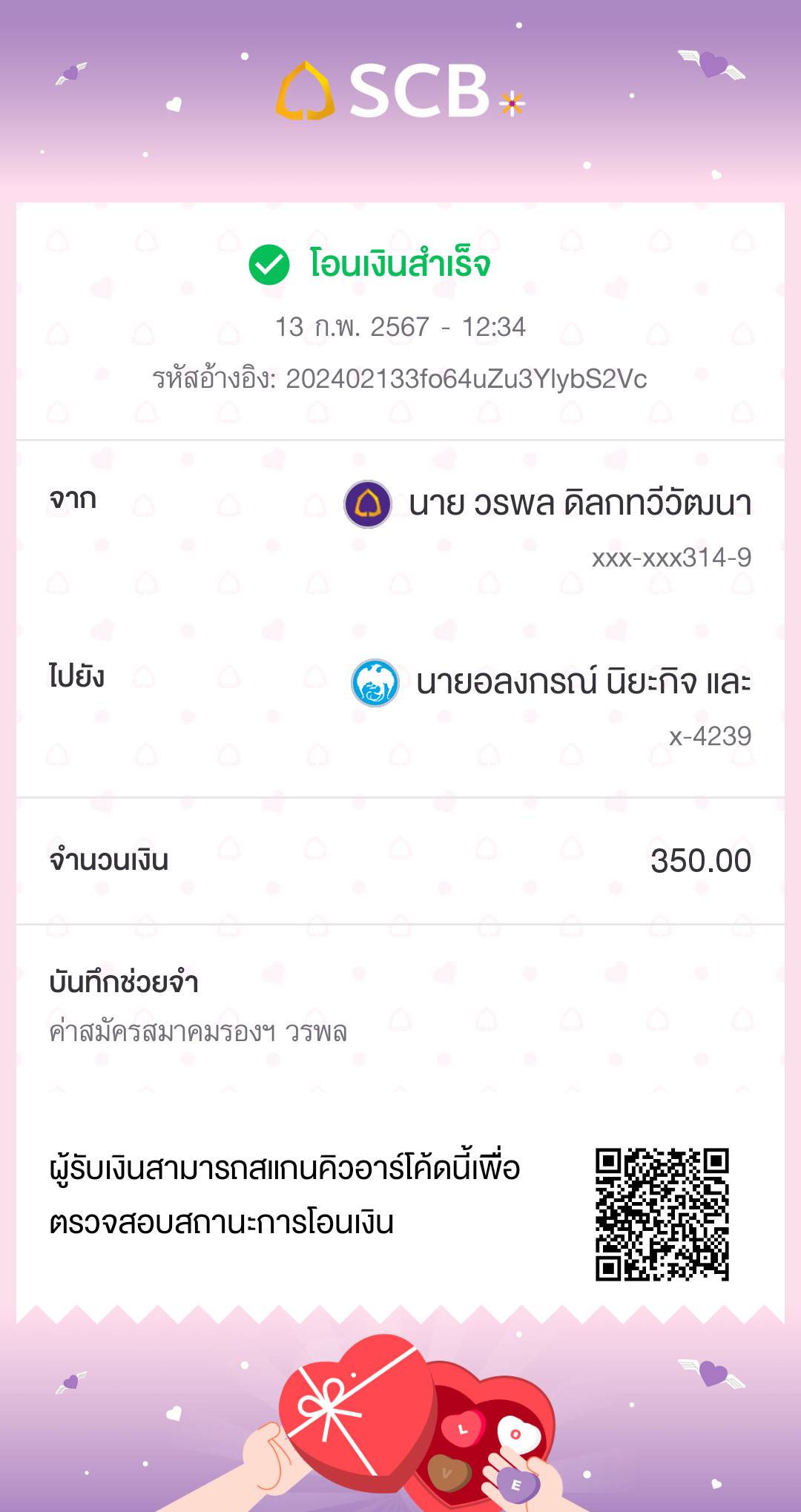Tap the QR code for transfer verification
This screenshot has height=1512, width=801.
pyautogui.click(x=662, y=1214)
